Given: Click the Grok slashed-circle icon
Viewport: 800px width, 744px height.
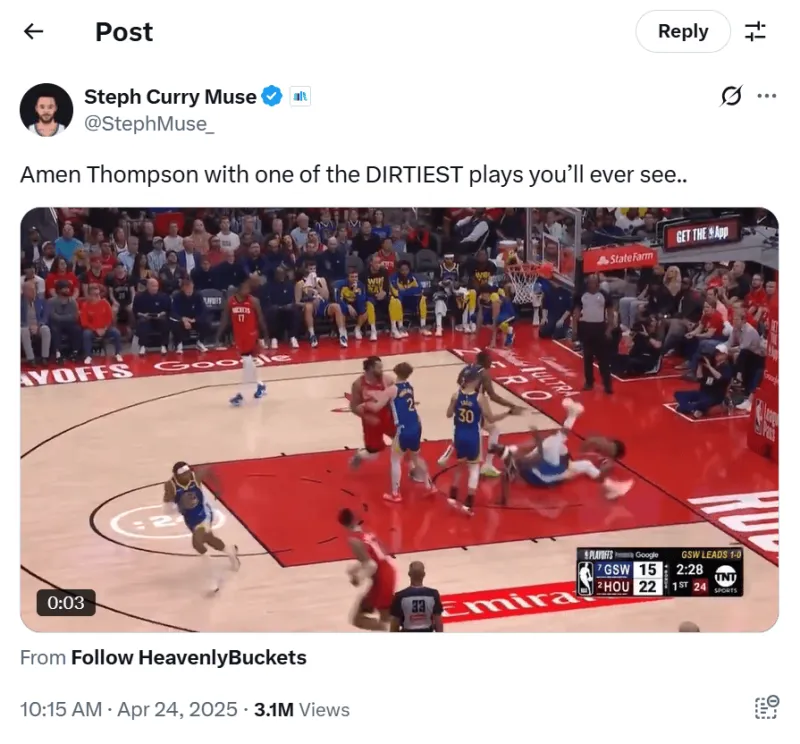Looking at the screenshot, I should click(731, 96).
